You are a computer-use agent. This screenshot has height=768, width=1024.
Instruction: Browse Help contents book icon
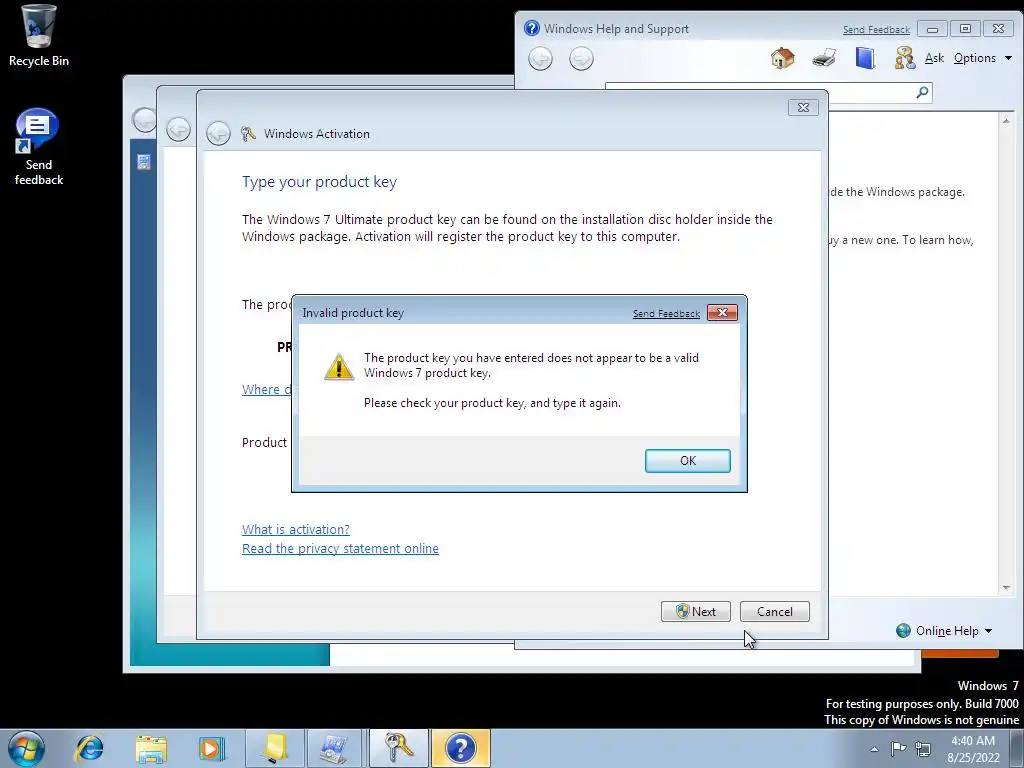click(865, 58)
